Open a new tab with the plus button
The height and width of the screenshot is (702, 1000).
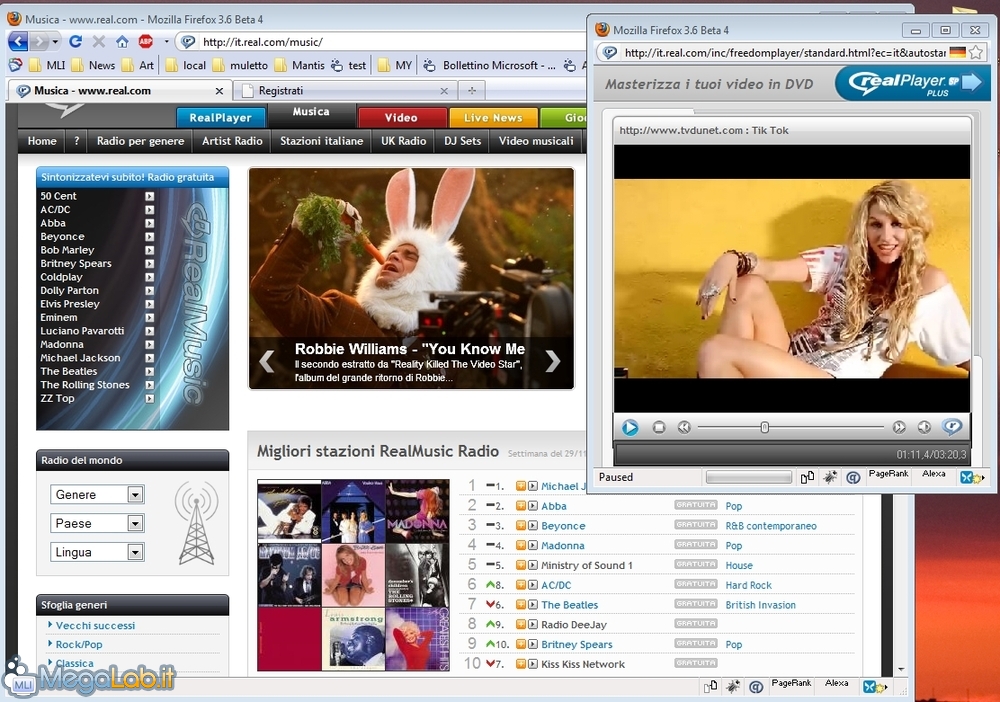[x=472, y=91]
